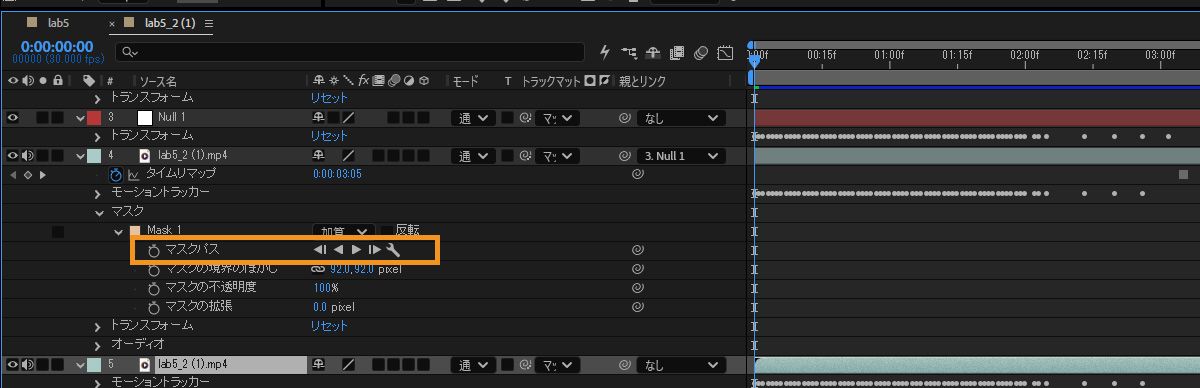
Task: Click the Null 1 parent pick whip
Action: (625, 118)
